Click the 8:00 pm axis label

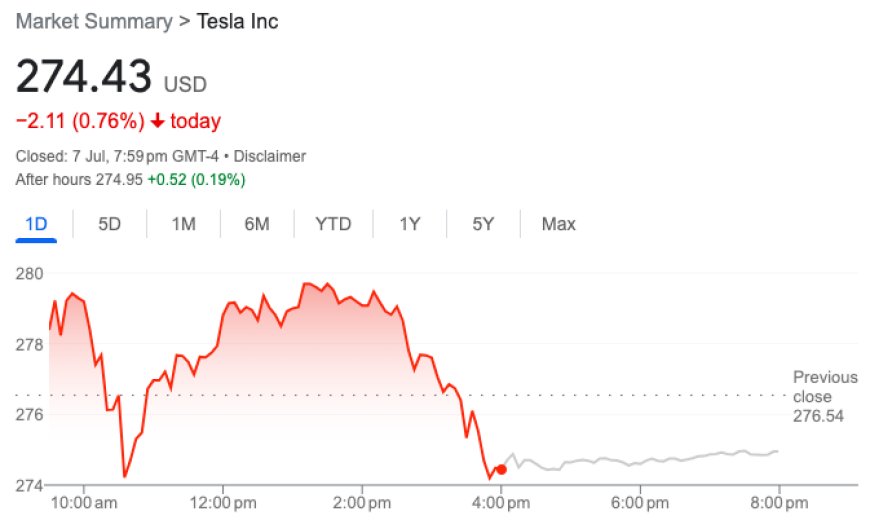tap(779, 501)
